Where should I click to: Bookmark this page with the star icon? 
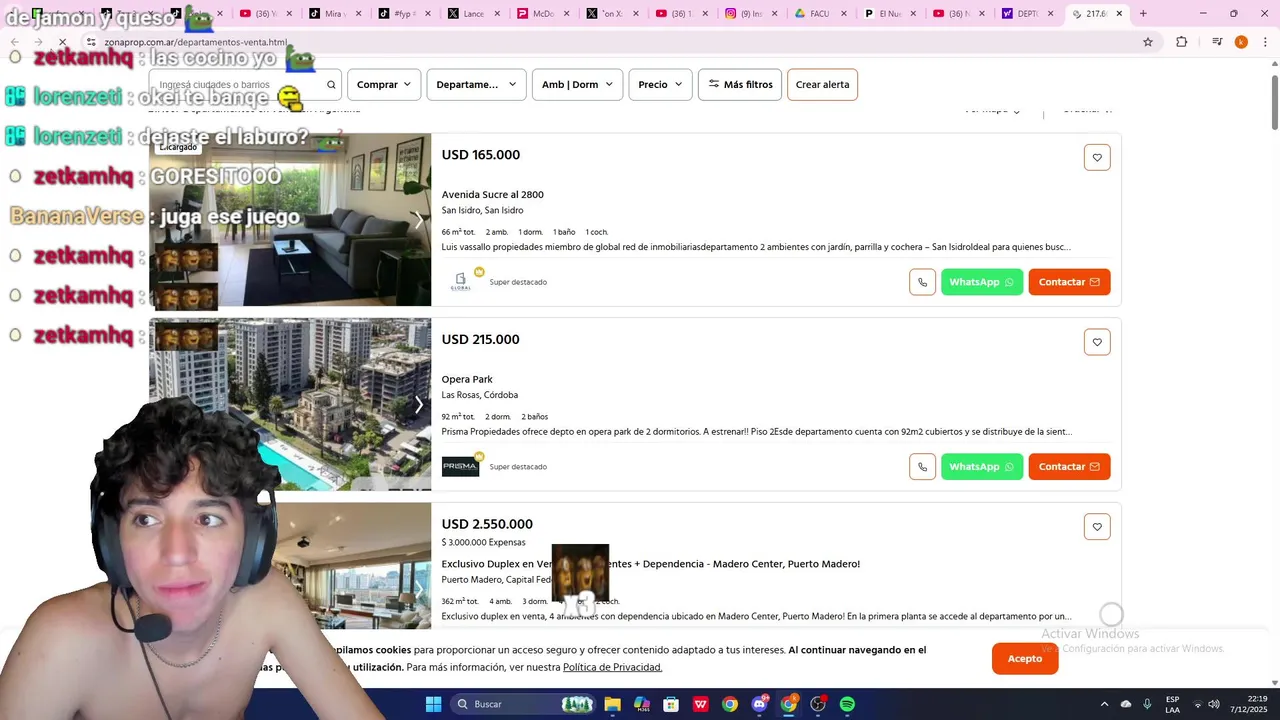[x=1148, y=42]
